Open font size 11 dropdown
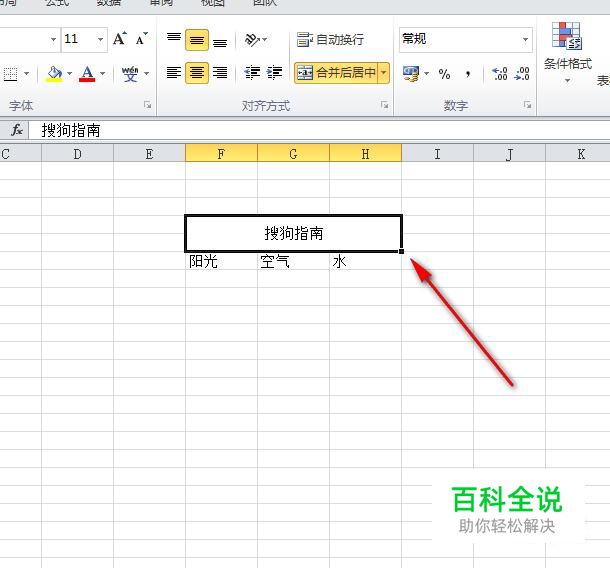610x568 pixels. point(100,39)
